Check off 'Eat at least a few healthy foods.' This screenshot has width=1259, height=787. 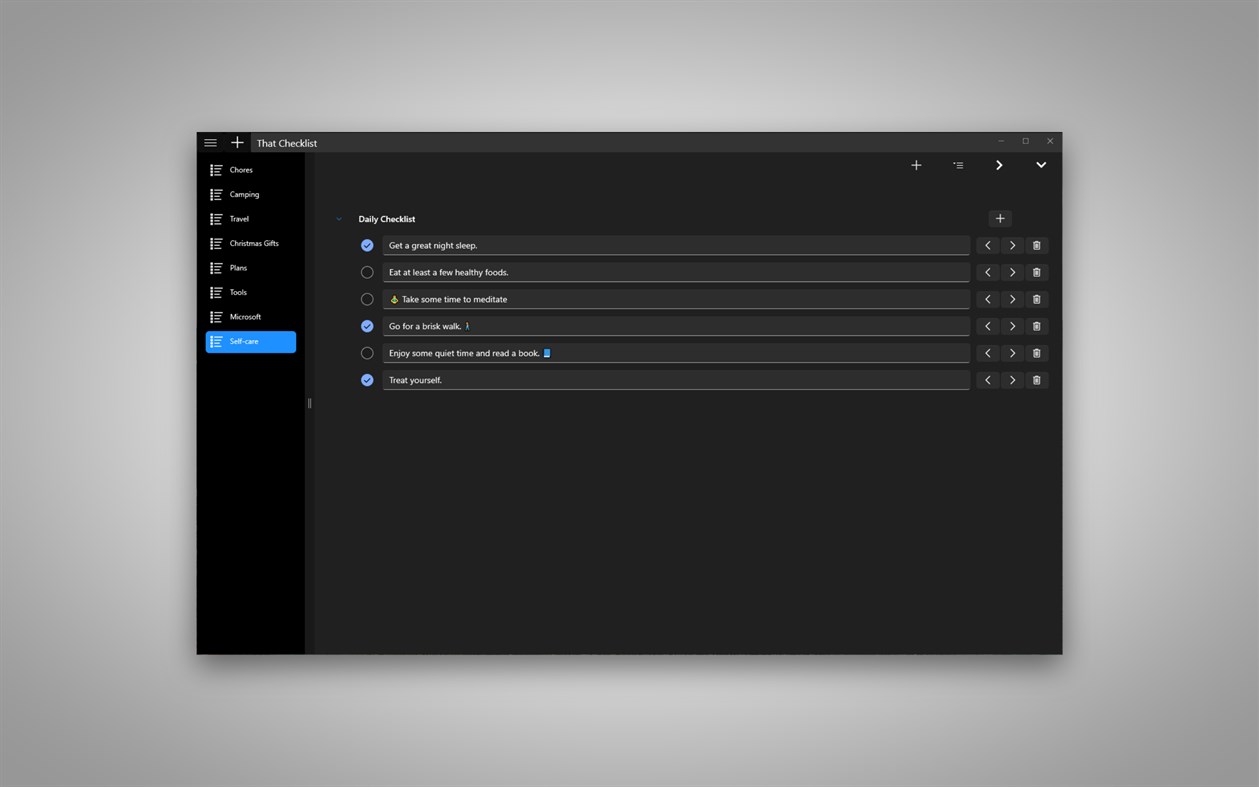click(367, 272)
